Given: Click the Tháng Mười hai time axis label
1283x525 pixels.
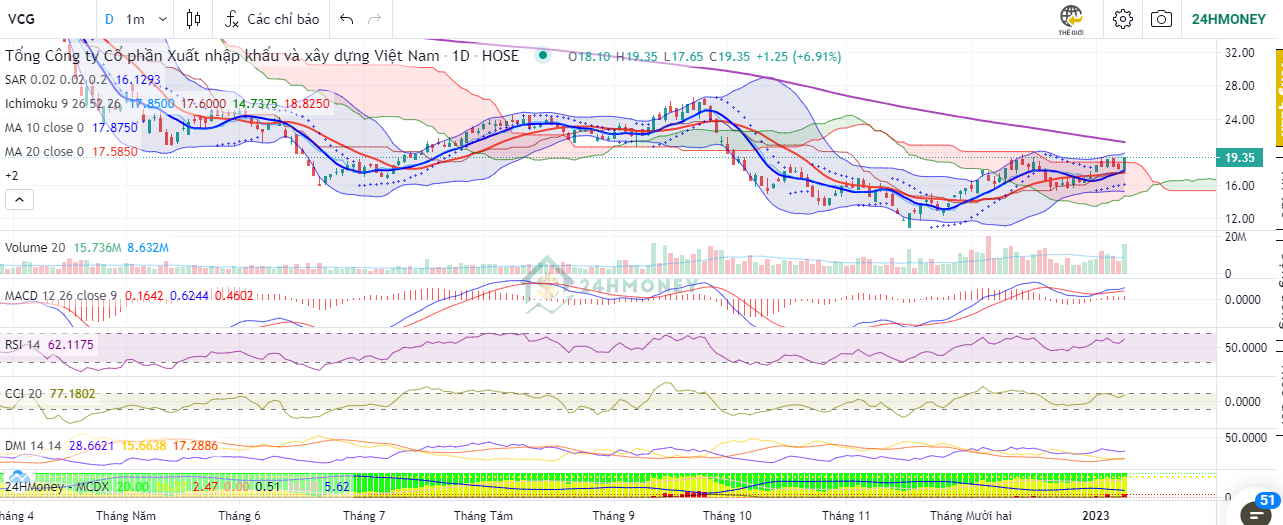Looking at the screenshot, I should point(971,515).
